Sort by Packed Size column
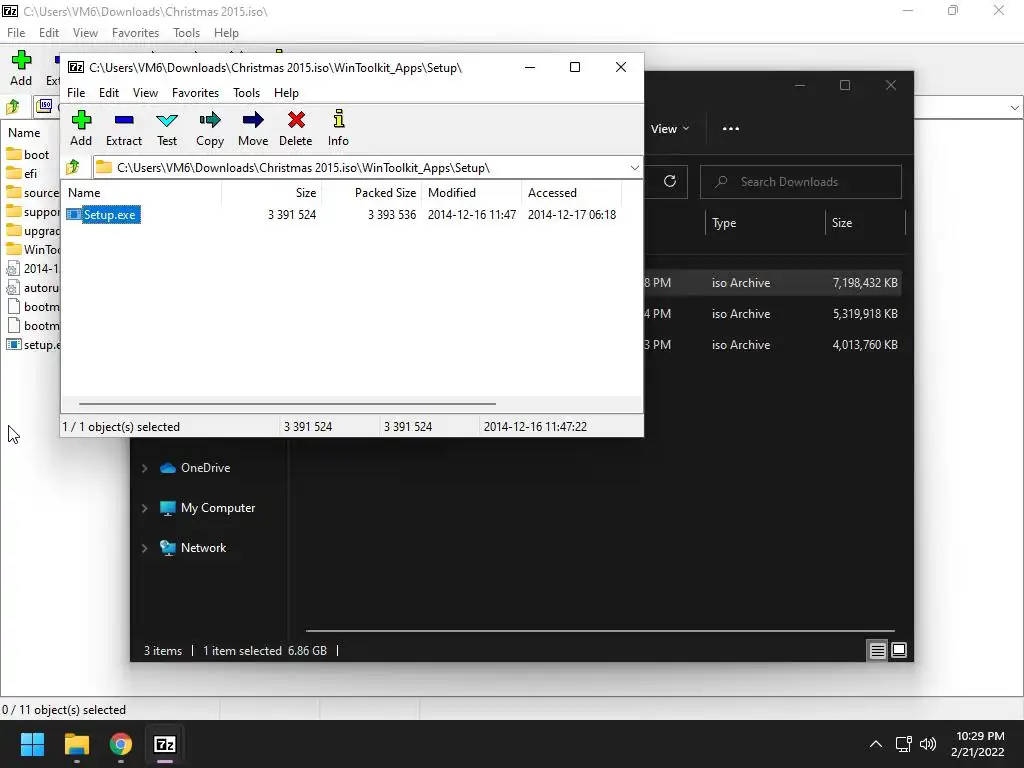 click(x=371, y=193)
